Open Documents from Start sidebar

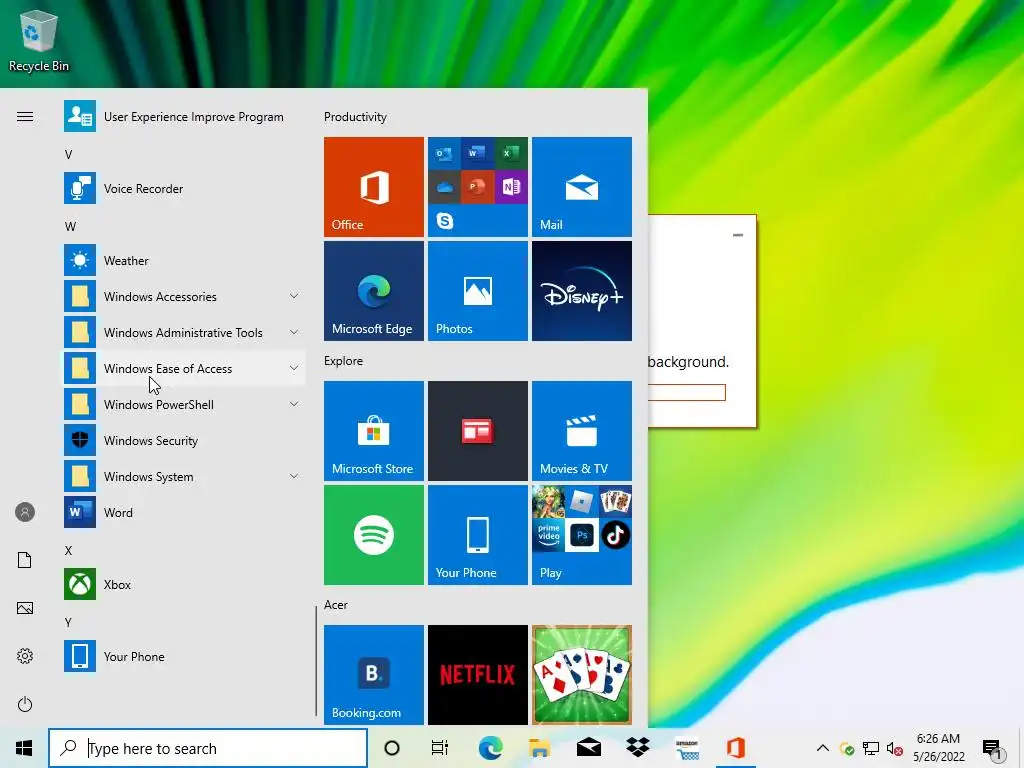[25, 560]
